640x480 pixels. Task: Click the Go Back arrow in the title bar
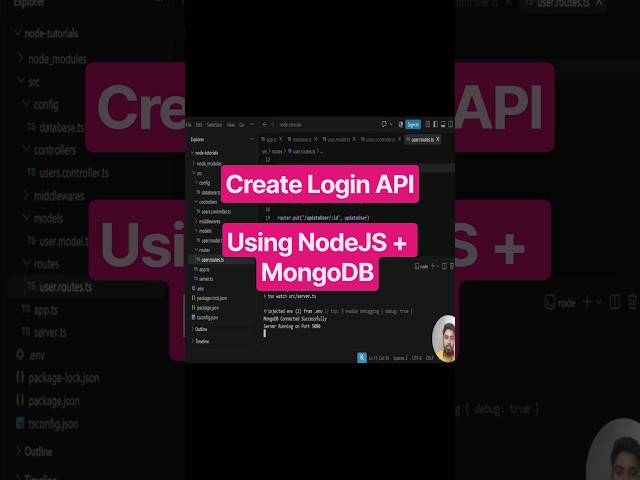click(264, 124)
